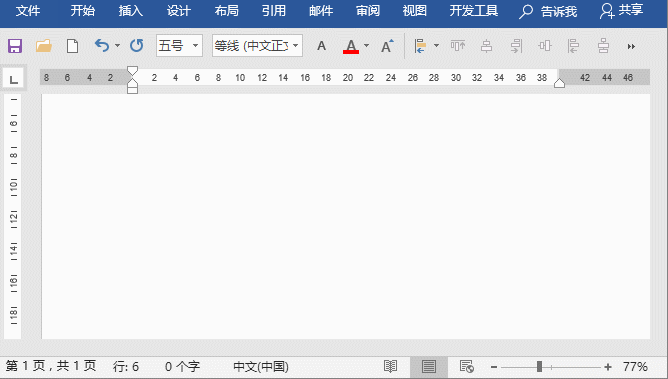This screenshot has width=668, height=379.
Task: Click the right indent ruler marker
Action: click(x=559, y=83)
